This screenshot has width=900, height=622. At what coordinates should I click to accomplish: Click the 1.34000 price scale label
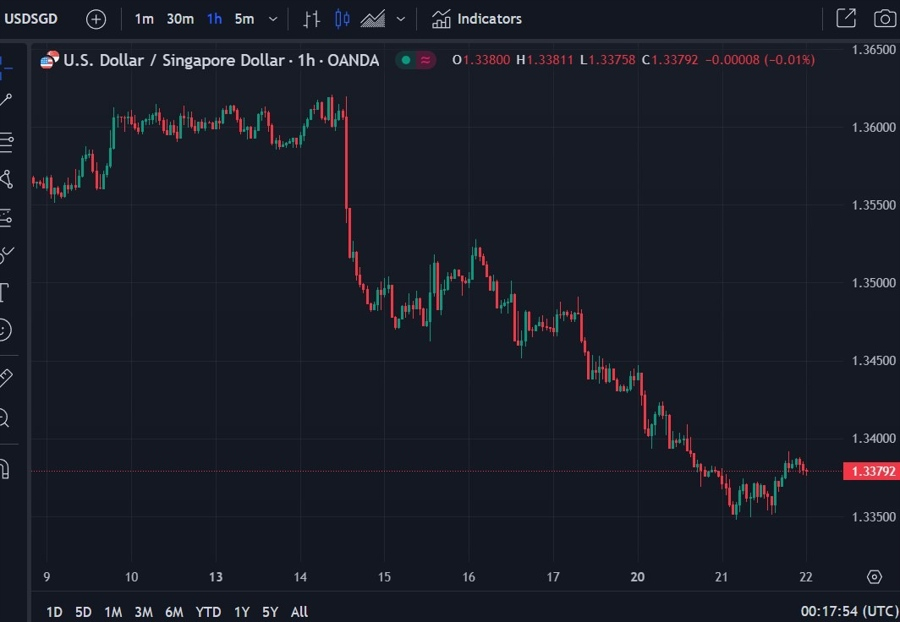[x=874, y=438]
